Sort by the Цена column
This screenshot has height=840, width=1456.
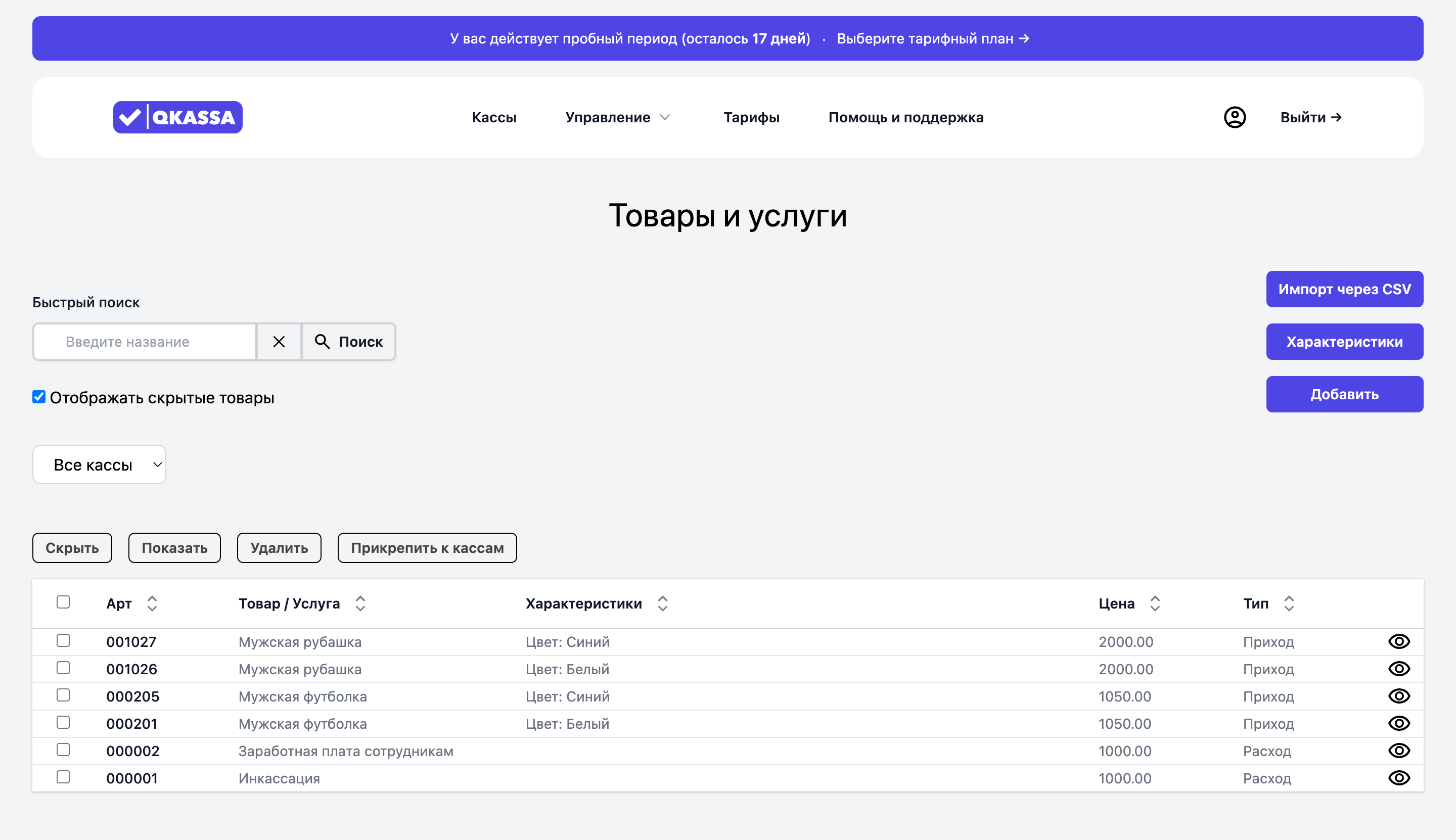pyautogui.click(x=1155, y=603)
